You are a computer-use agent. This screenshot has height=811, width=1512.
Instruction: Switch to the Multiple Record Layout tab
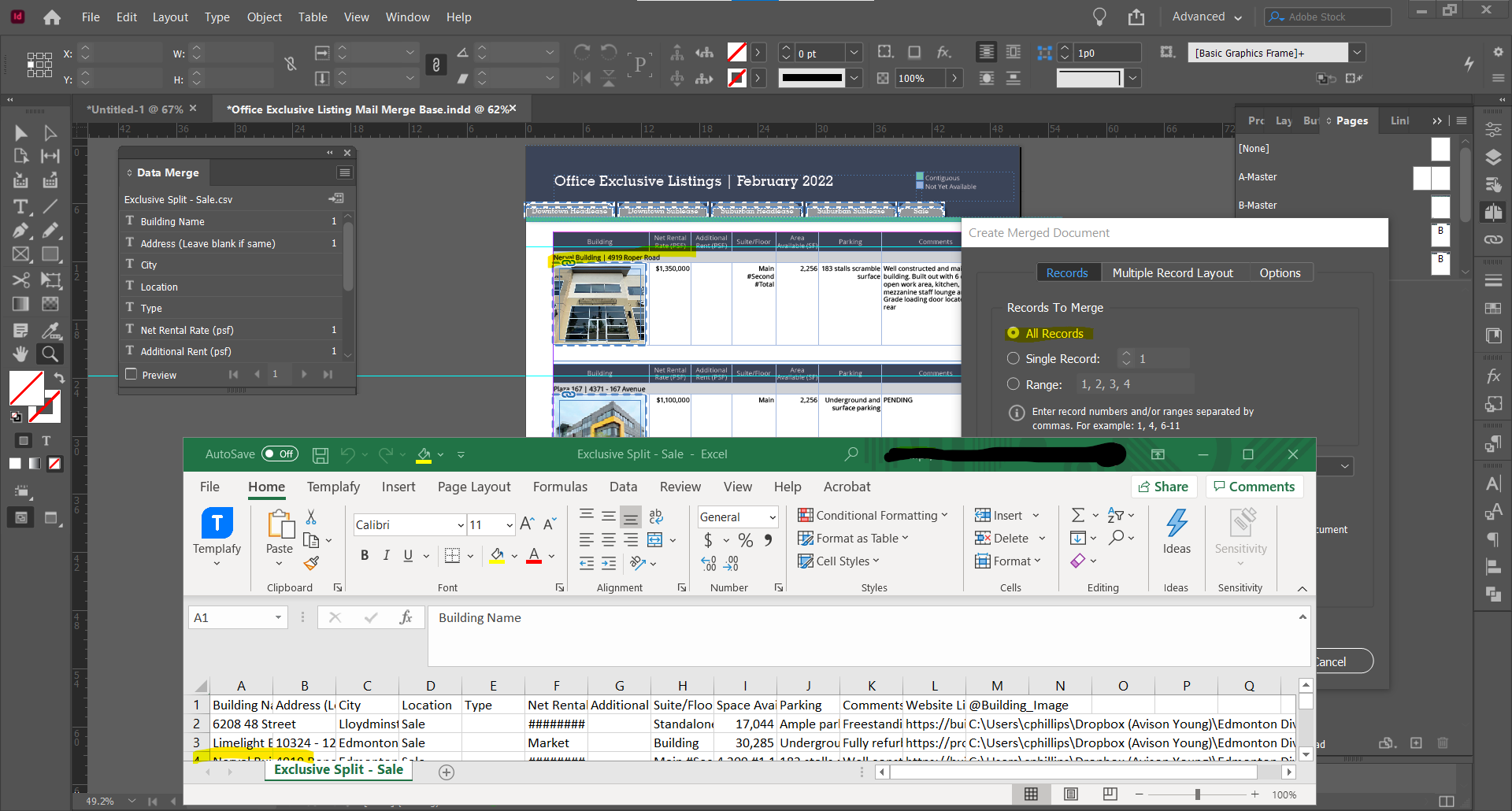(1173, 272)
